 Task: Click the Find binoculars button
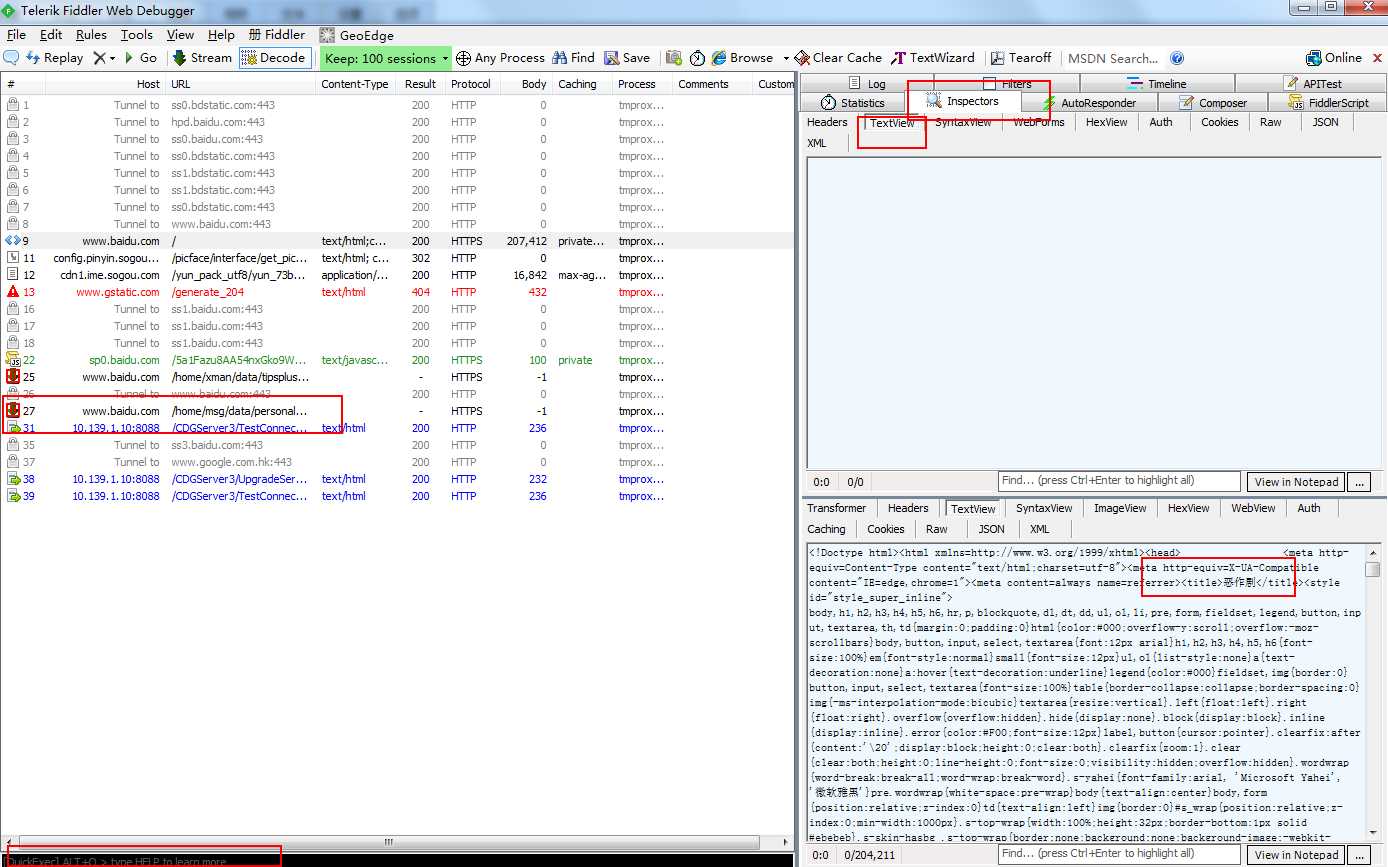[x=574, y=58]
